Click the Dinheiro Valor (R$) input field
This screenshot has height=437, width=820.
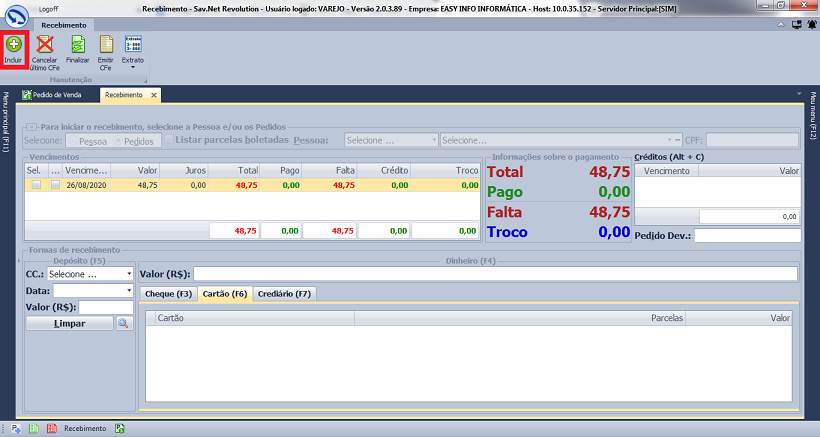click(x=494, y=274)
